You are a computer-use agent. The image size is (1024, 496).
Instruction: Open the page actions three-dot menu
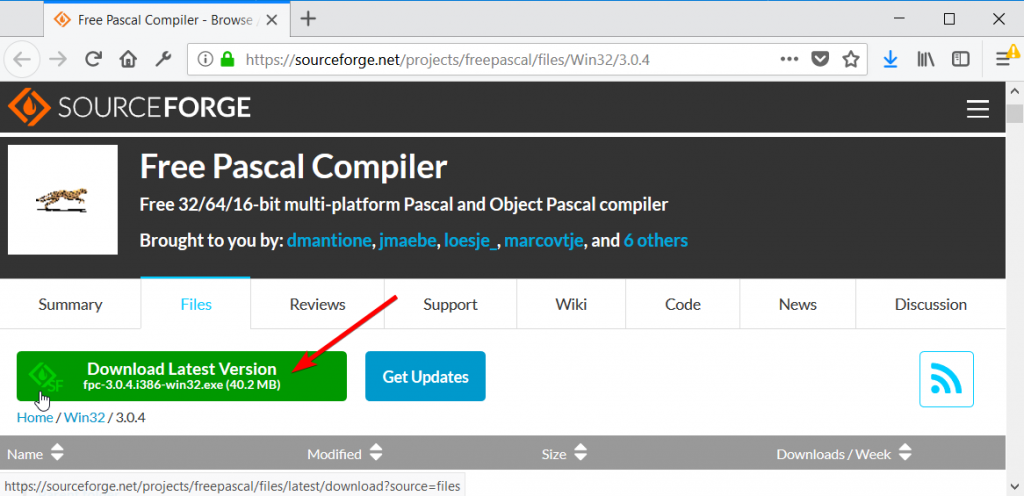click(790, 60)
